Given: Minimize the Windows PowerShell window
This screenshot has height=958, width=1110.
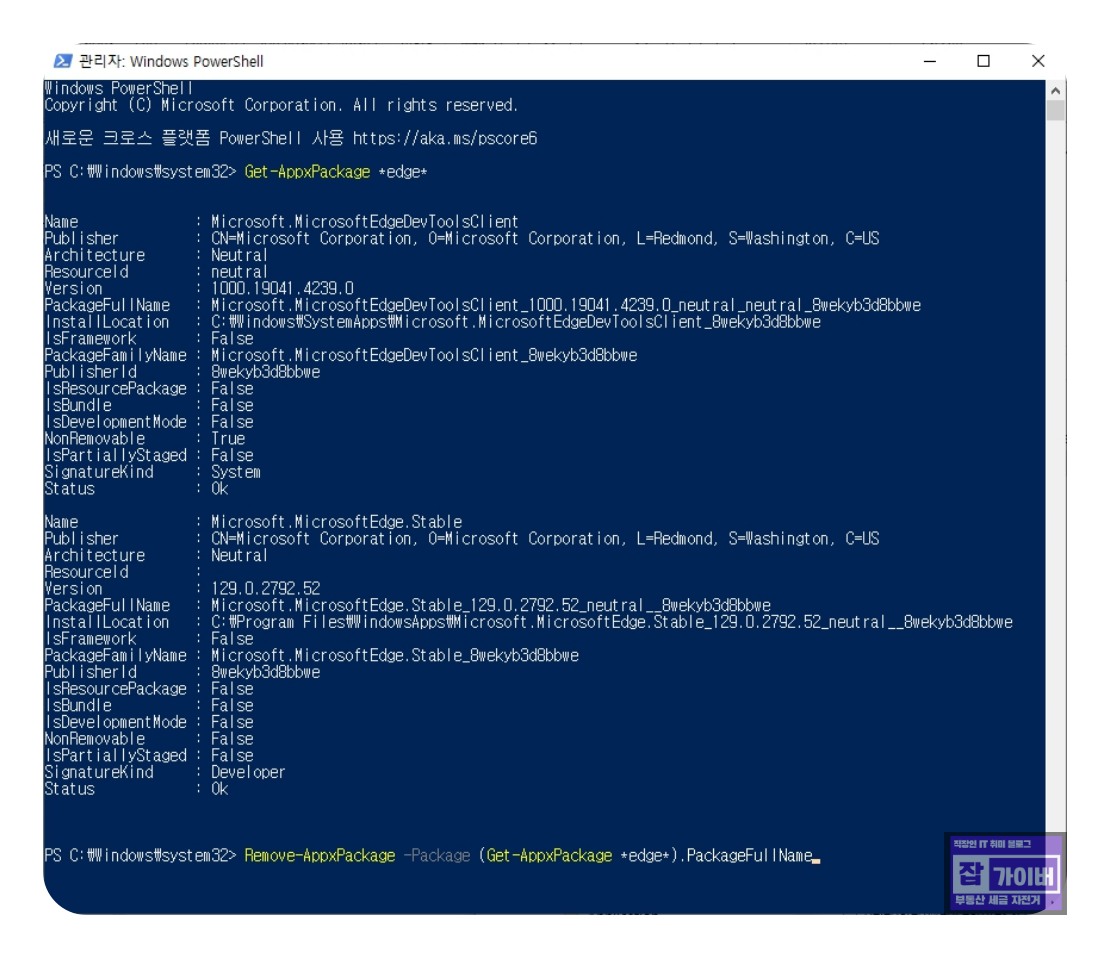Looking at the screenshot, I should click(x=929, y=62).
